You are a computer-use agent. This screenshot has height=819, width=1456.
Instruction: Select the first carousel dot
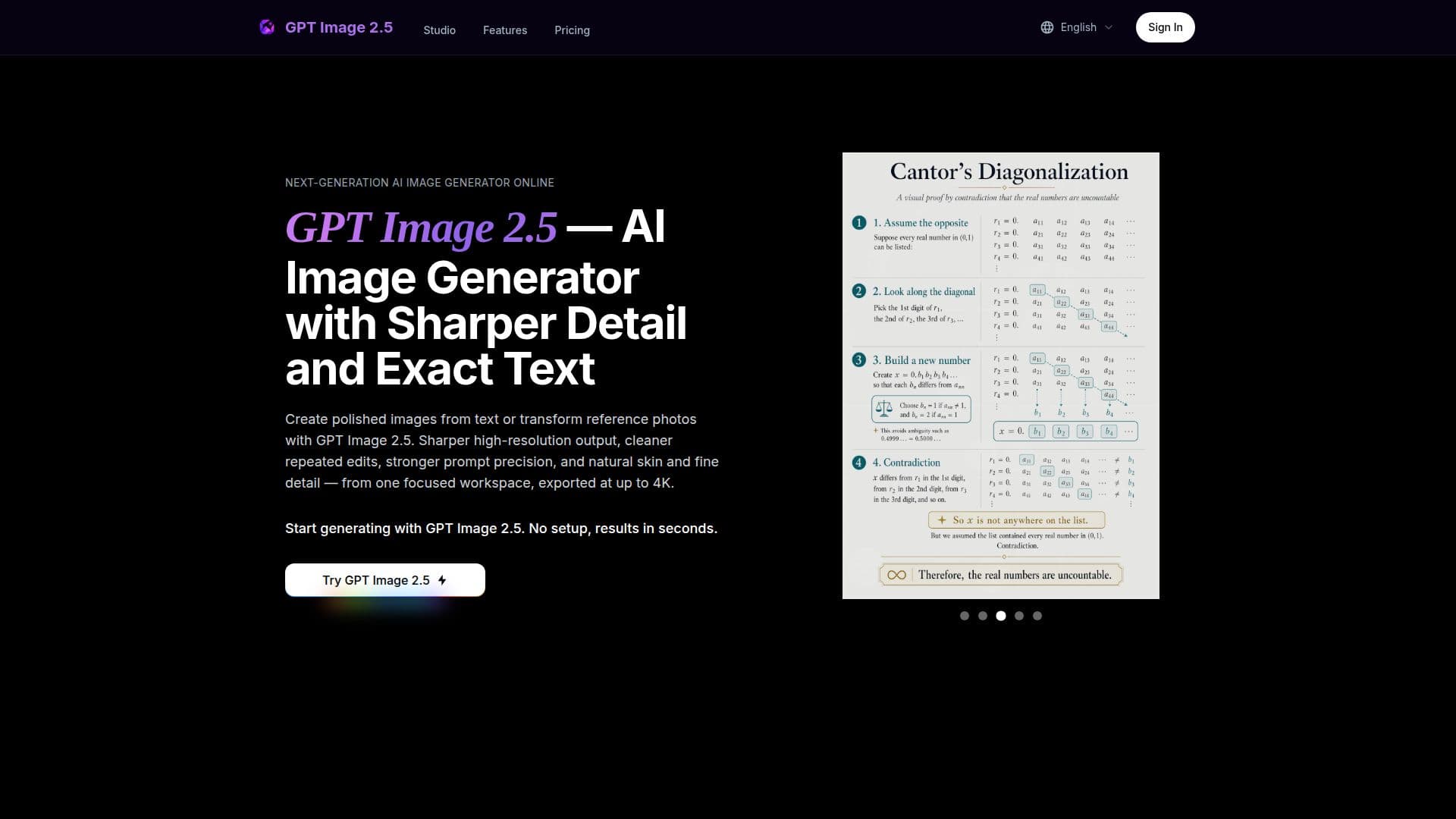965,616
